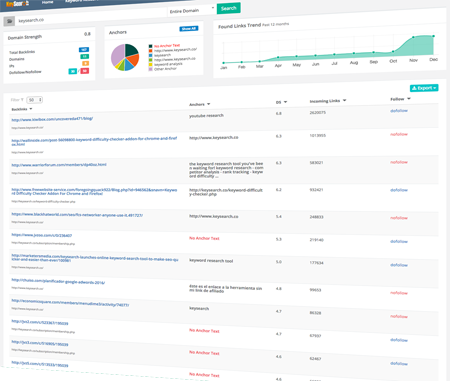Image resolution: width=450 pixels, height=381 pixels.
Task: Click the teal Dofollow count badge
Action: [72, 71]
